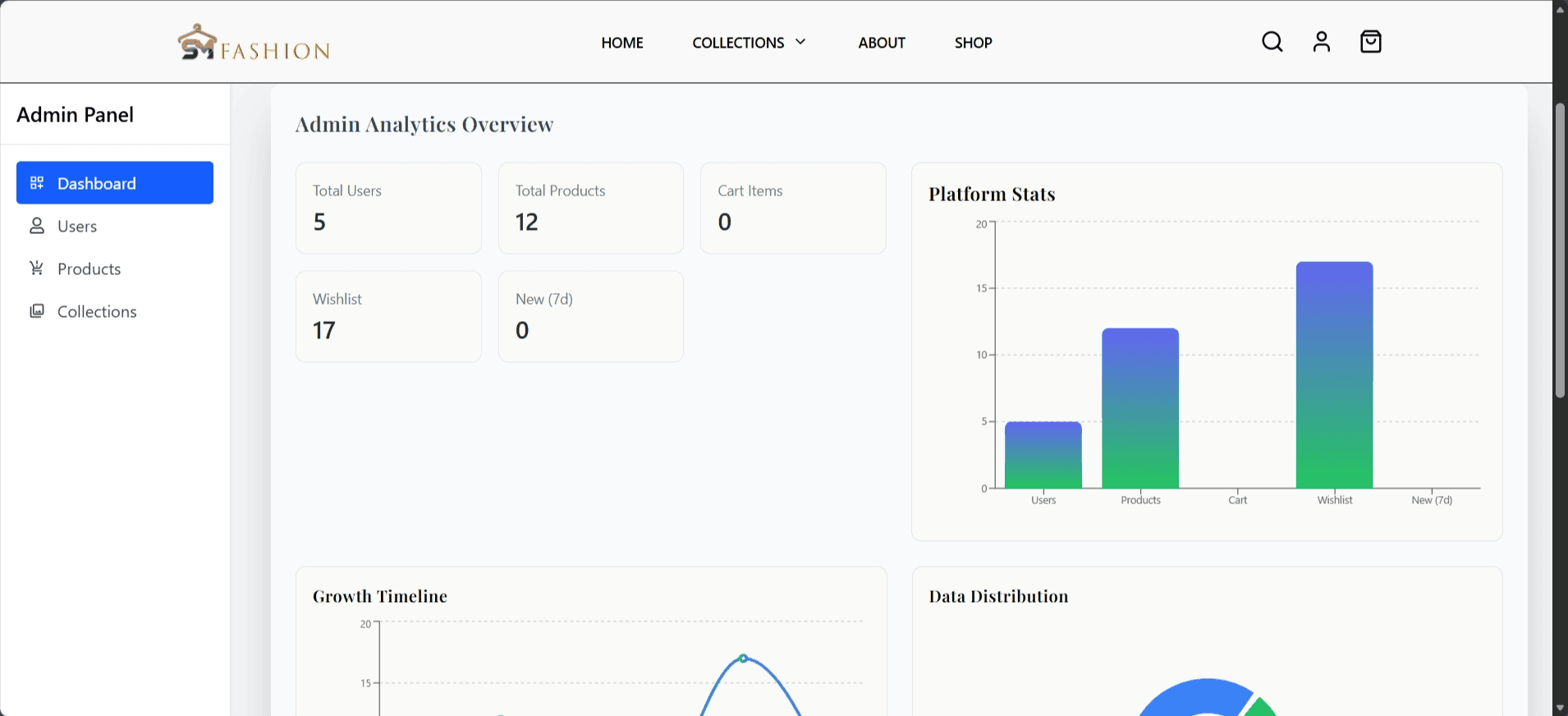Viewport: 1568px width, 716px height.
Task: Click the Dashboard grid icon in sidebar
Action: 37,183
